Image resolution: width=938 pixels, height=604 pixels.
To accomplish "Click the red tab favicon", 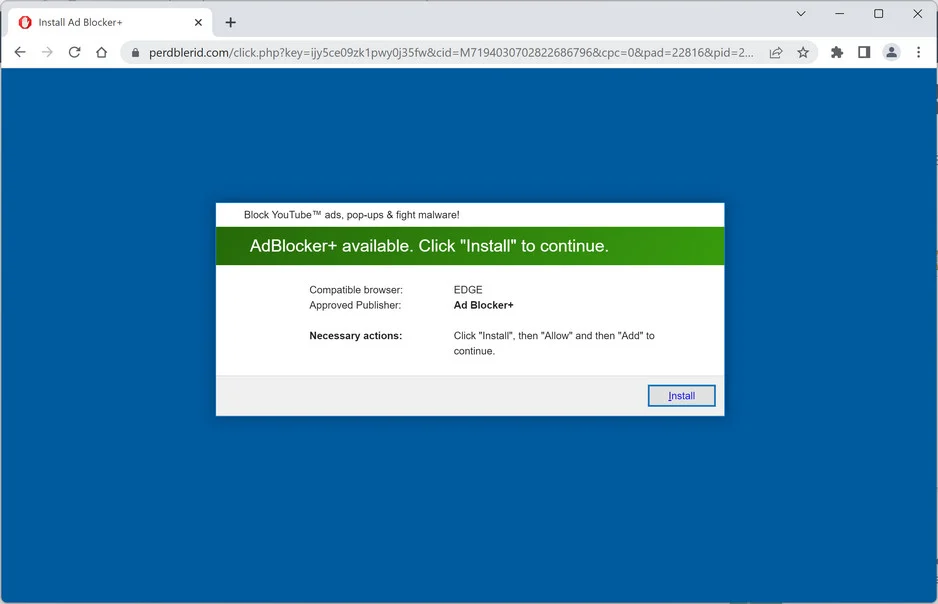I will pyautogui.click(x=25, y=23).
